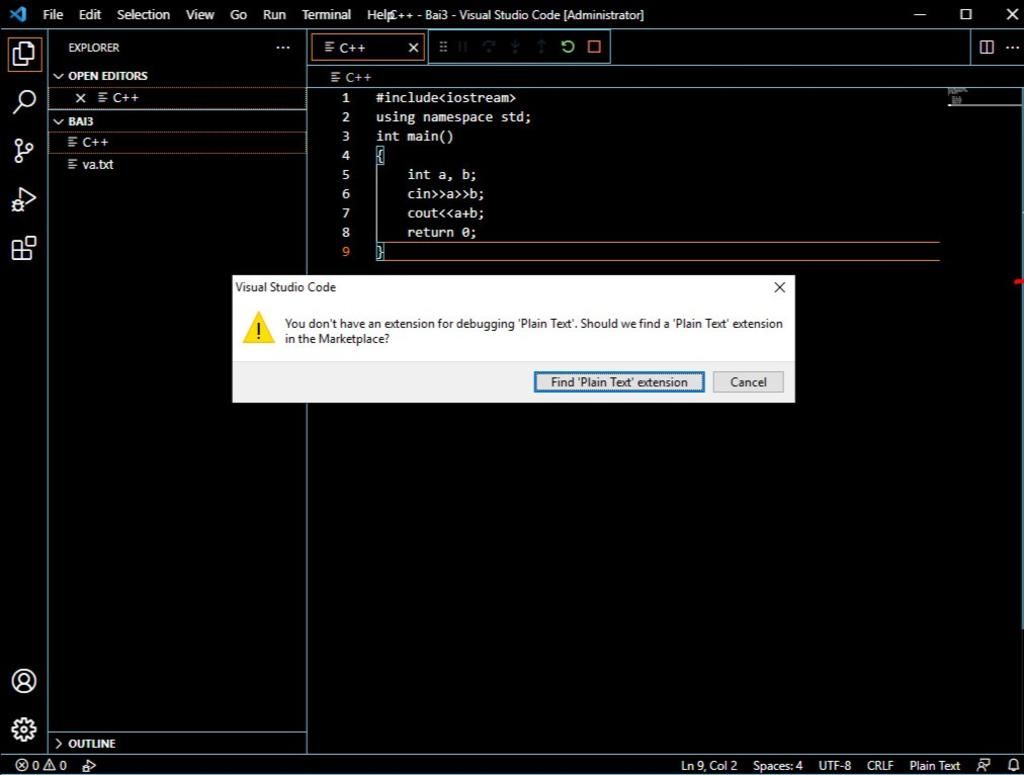Viewport: 1024px width, 775px height.
Task: Close C++ in Open Editors list
Action: pos(80,97)
